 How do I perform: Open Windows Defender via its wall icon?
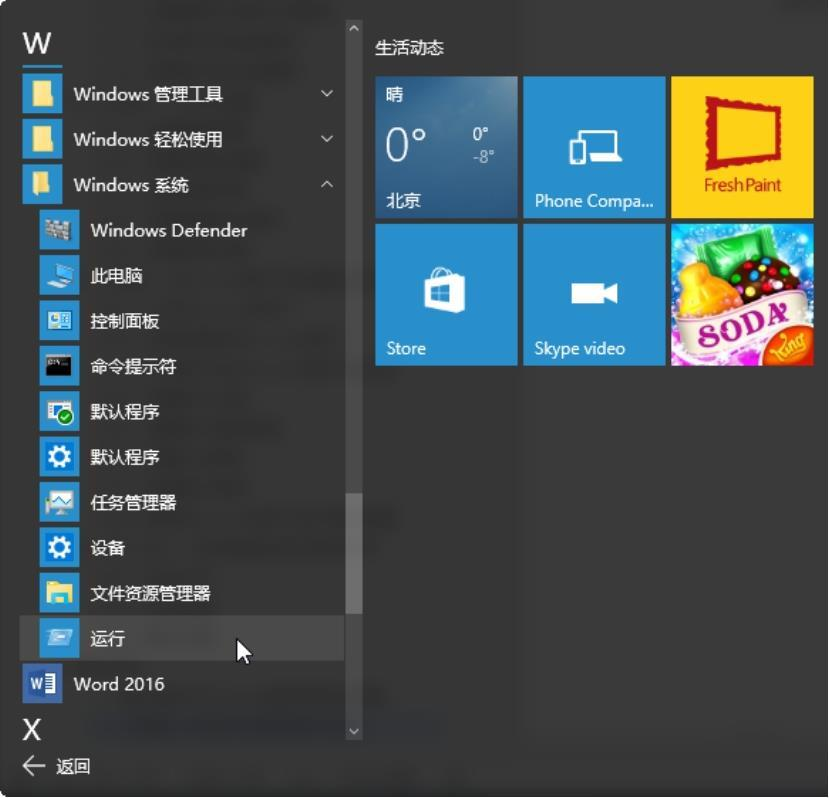click(x=59, y=230)
